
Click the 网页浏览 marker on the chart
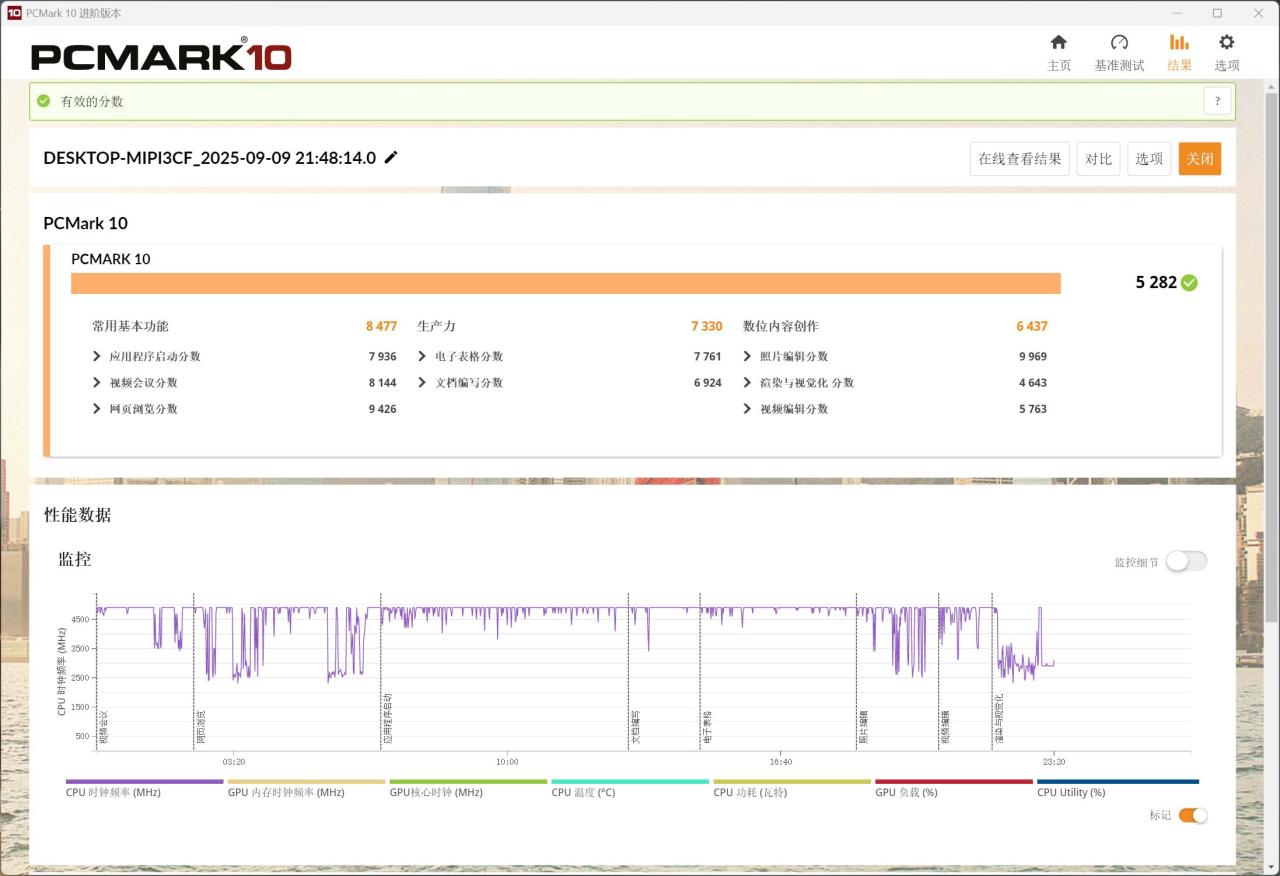pyautogui.click(x=200, y=727)
